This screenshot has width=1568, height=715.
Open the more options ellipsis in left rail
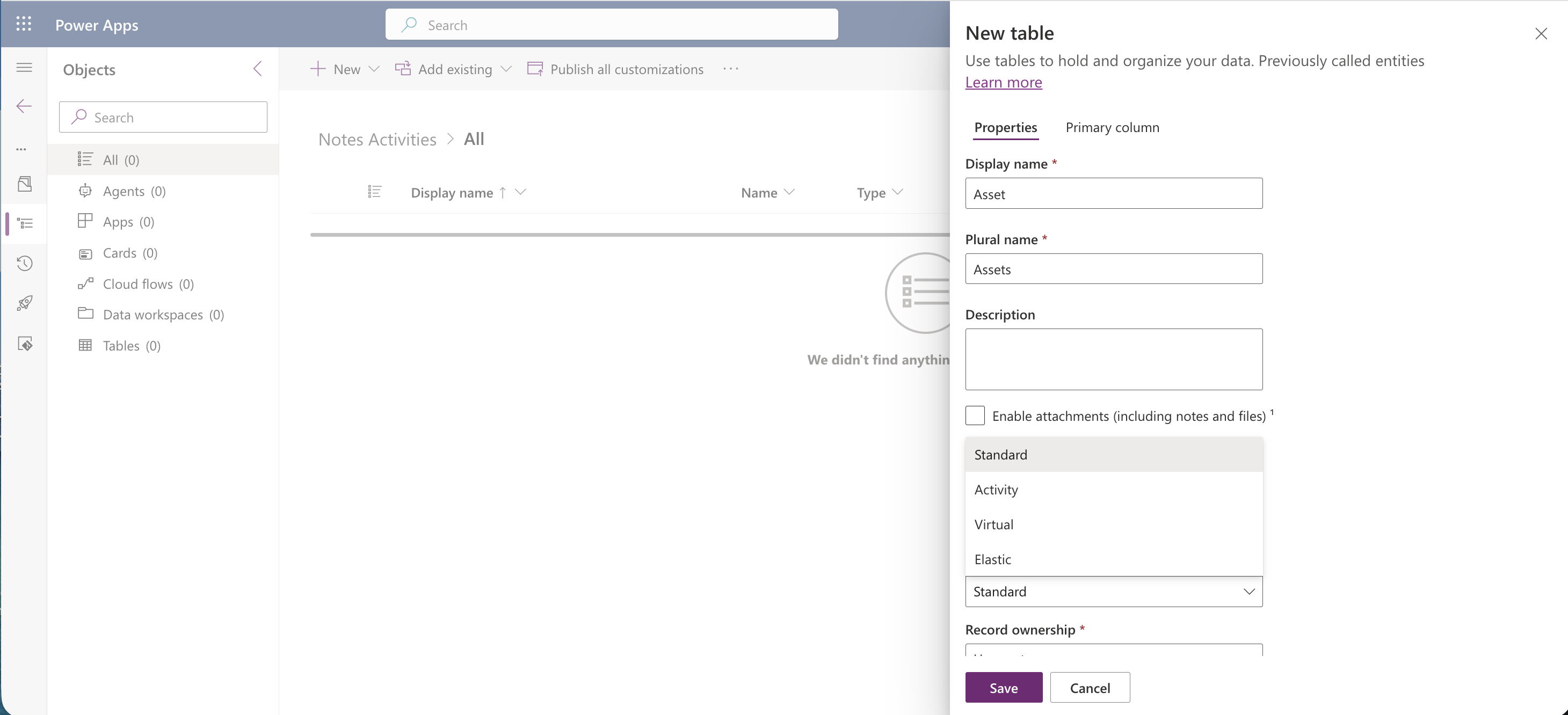(x=21, y=149)
